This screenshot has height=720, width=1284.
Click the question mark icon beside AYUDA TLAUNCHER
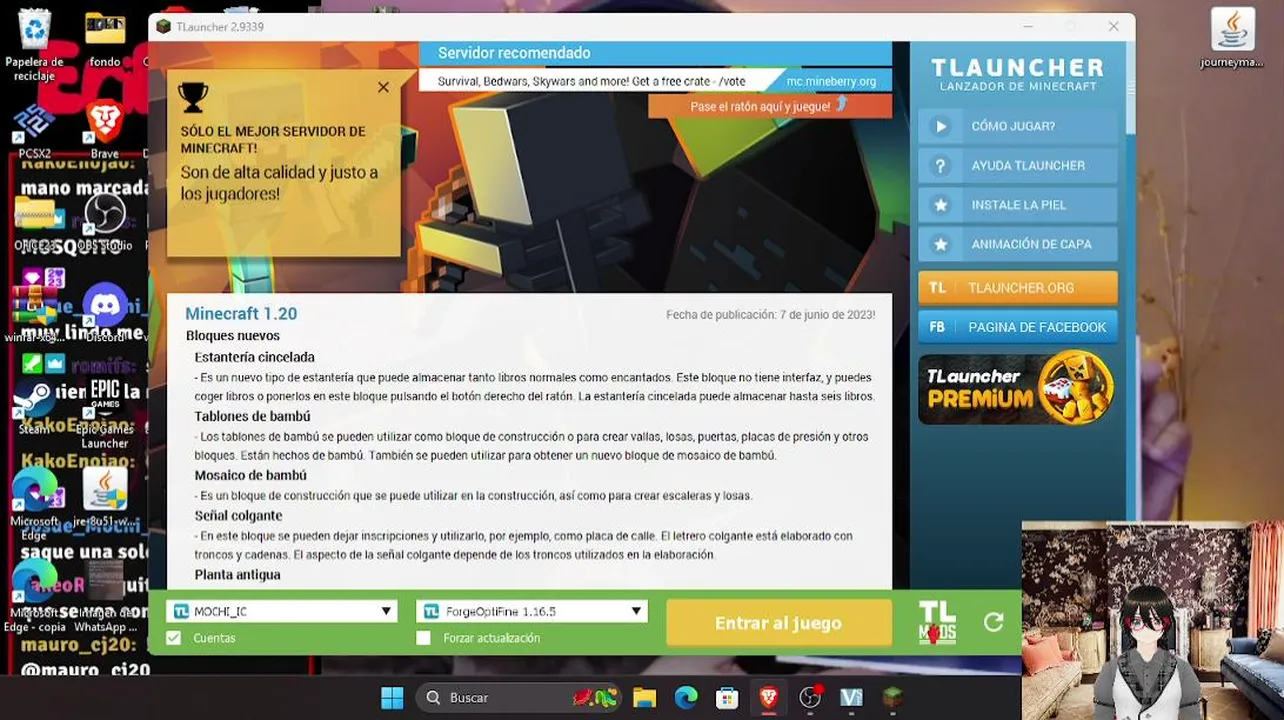click(940, 166)
